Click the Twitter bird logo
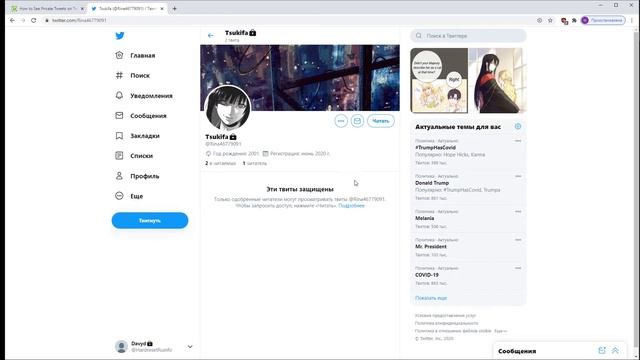Viewport: 640px width, 360px height. [120, 36]
